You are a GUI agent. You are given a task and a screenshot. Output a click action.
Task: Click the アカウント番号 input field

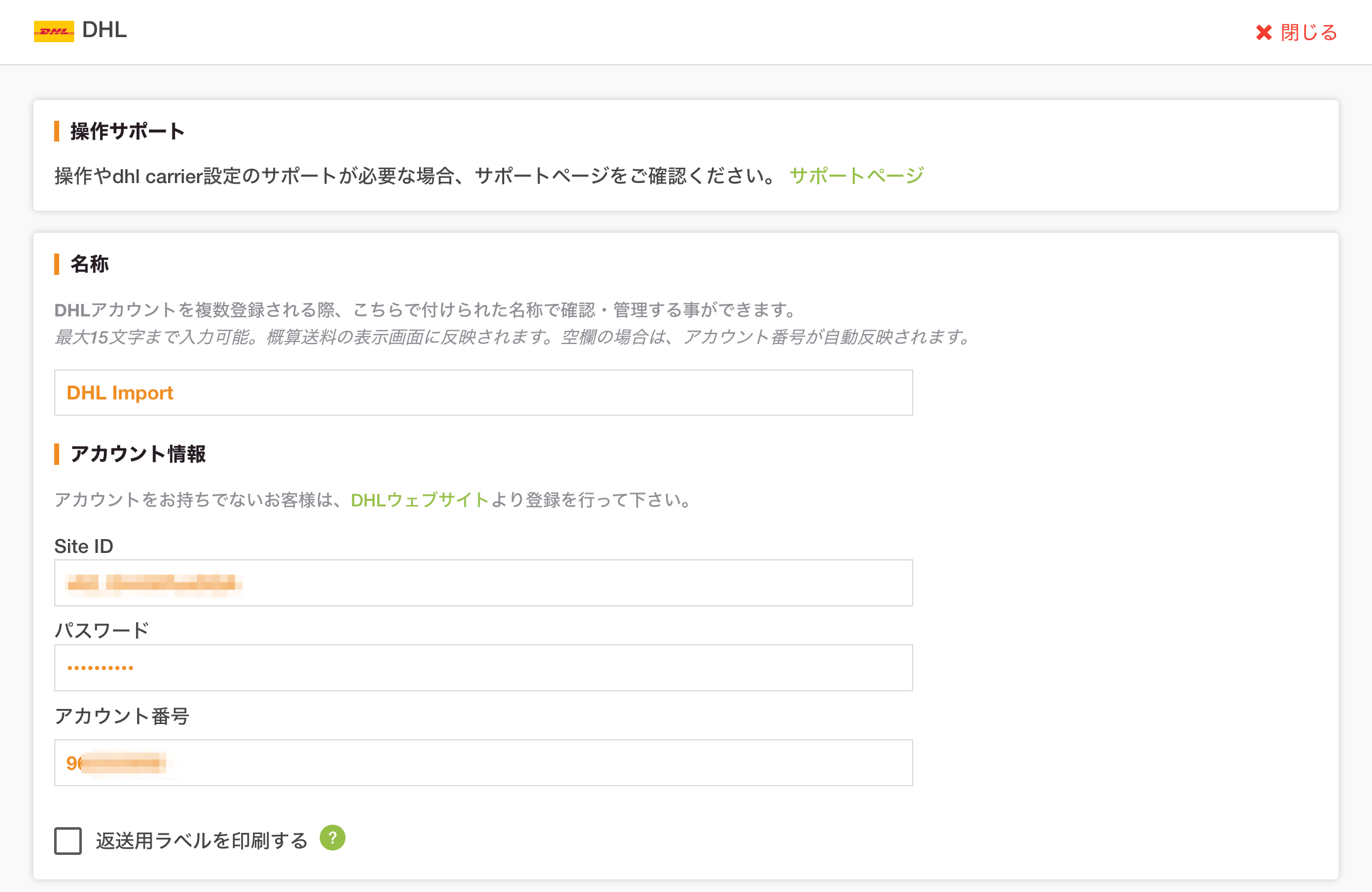pos(483,762)
